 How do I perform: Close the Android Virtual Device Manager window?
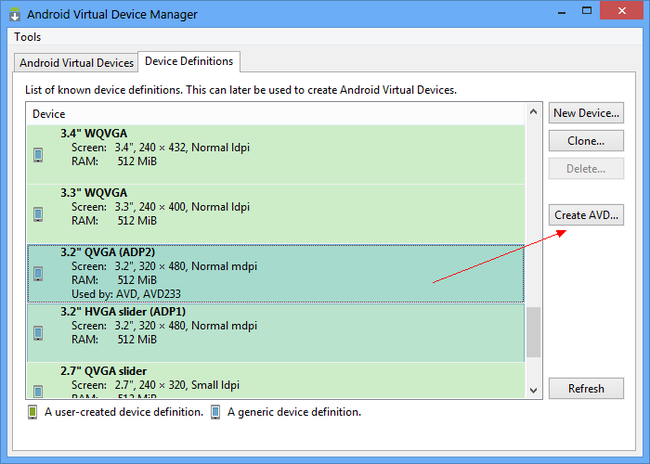click(621, 10)
